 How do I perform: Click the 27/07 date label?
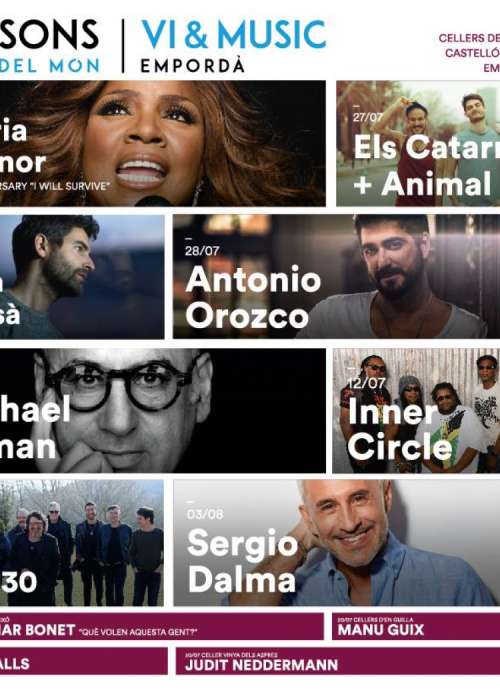tap(367, 117)
